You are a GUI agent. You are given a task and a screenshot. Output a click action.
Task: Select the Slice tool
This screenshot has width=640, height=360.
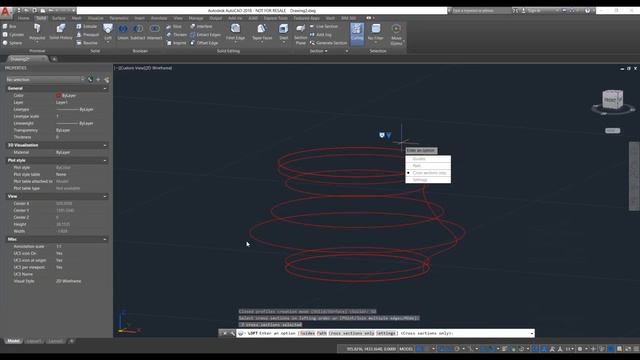tap(174, 27)
